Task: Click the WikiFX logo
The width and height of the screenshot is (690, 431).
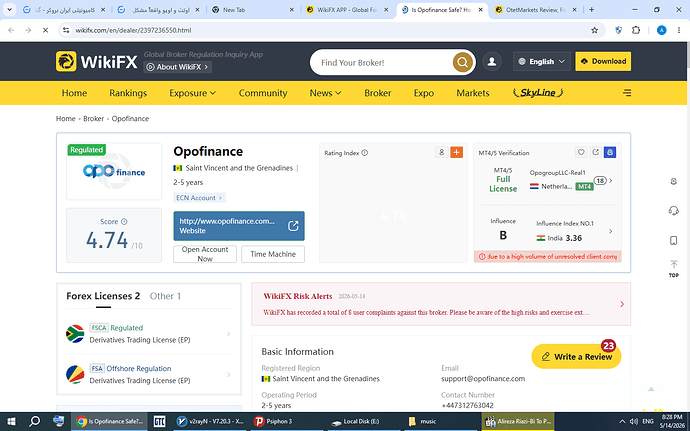Action: click(96, 62)
